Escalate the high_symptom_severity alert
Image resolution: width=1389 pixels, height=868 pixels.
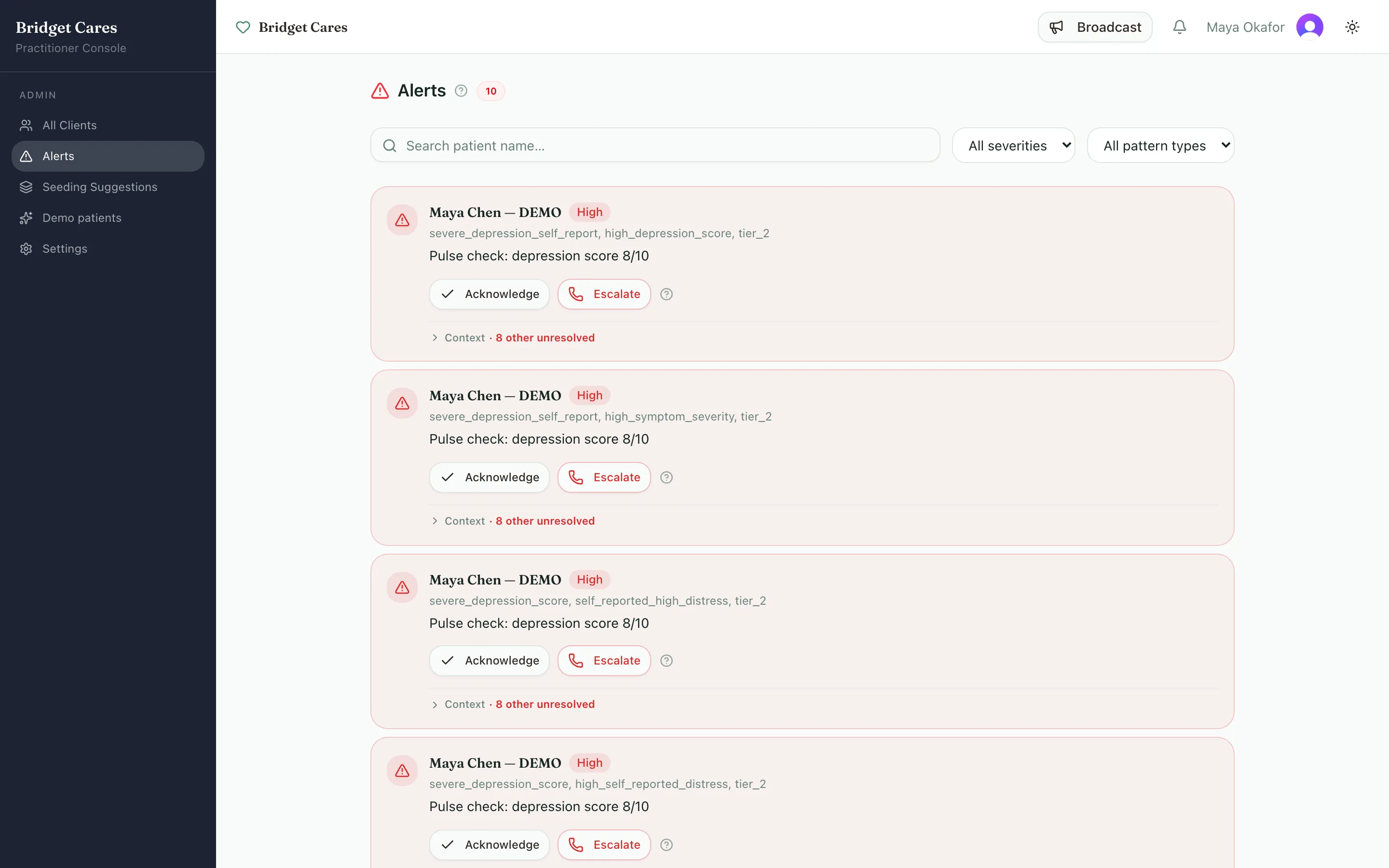pyautogui.click(x=604, y=477)
